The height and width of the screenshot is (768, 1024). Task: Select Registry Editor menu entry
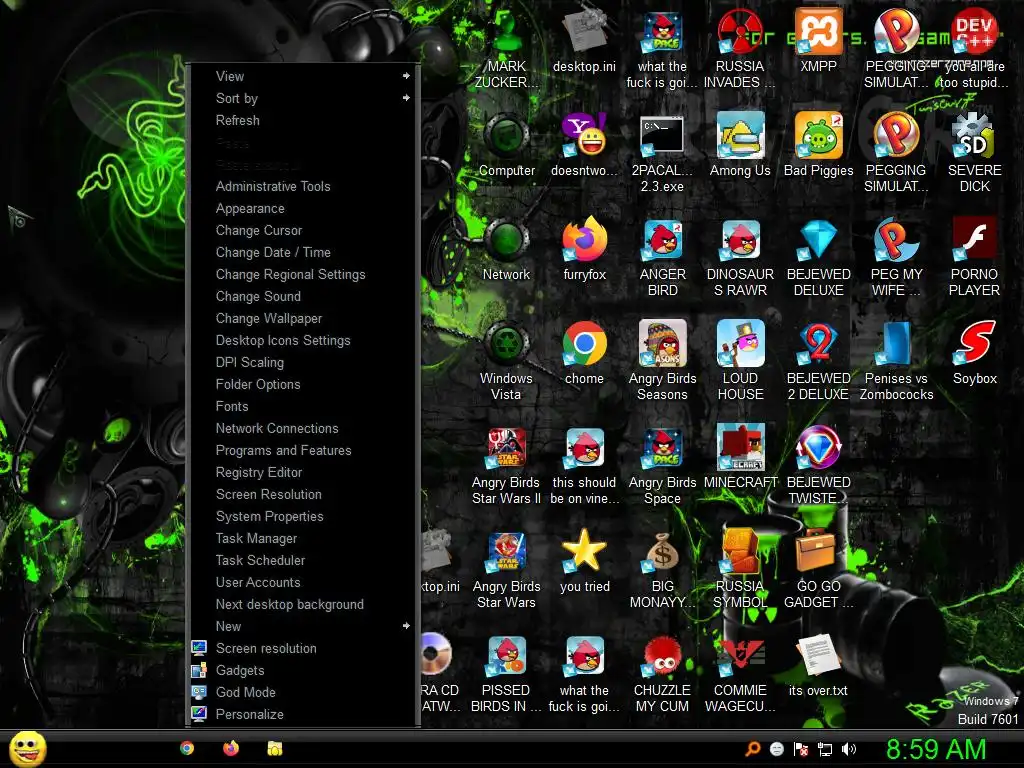click(x=303, y=472)
